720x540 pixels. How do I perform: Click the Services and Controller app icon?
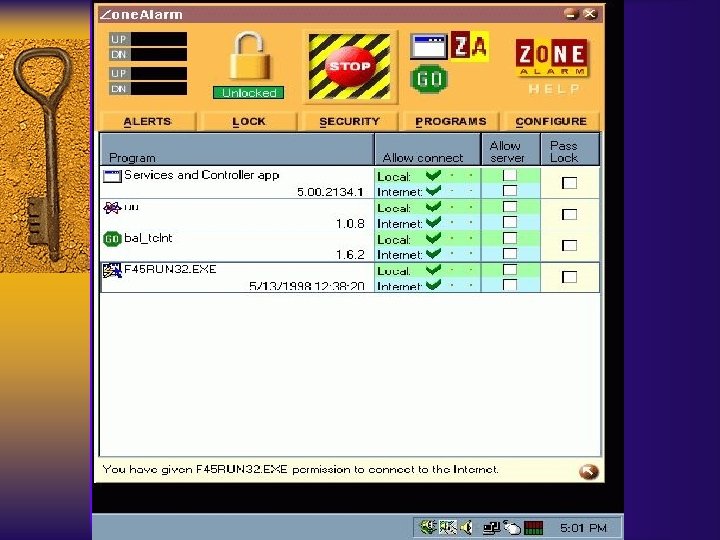[x=112, y=176]
